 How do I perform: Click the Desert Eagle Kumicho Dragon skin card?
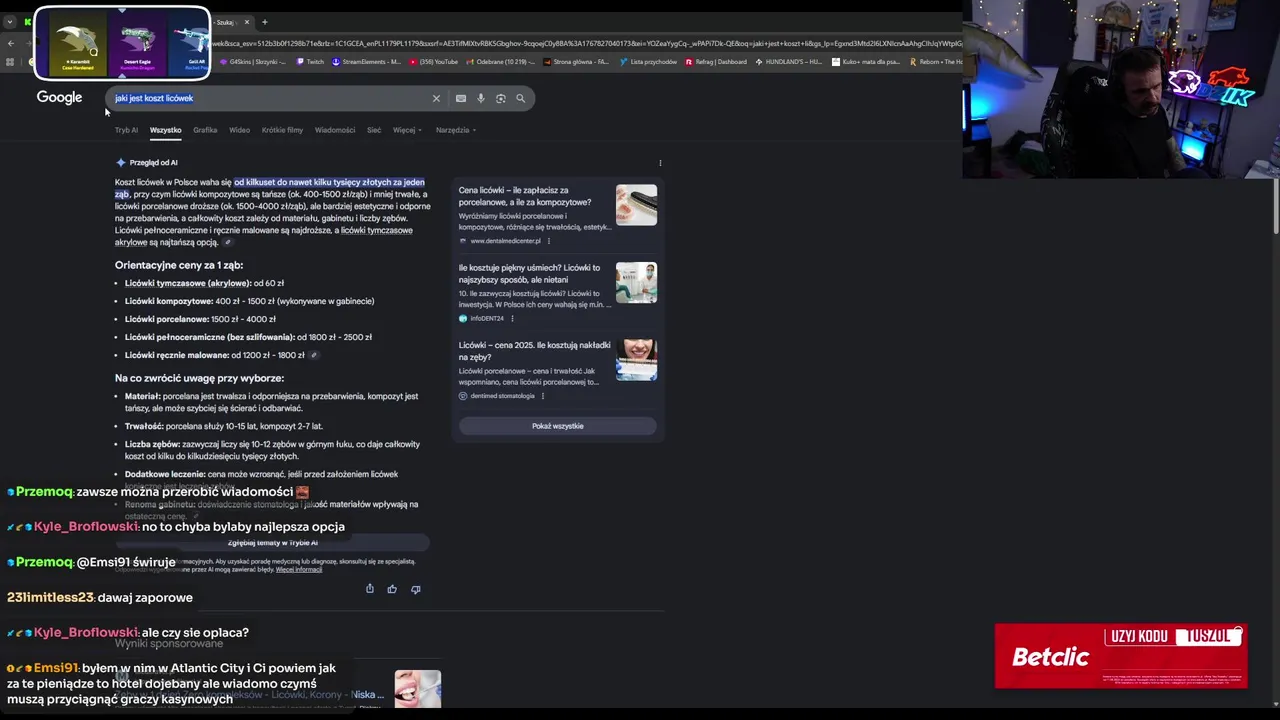[137, 43]
